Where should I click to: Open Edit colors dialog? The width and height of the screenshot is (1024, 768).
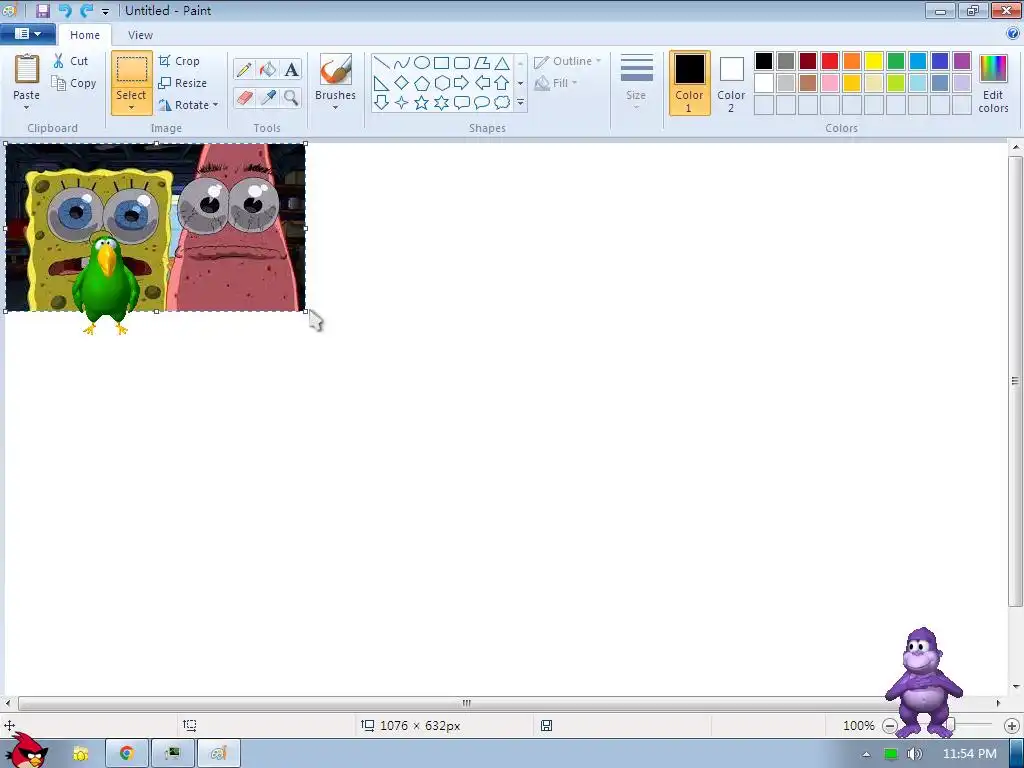click(x=993, y=84)
